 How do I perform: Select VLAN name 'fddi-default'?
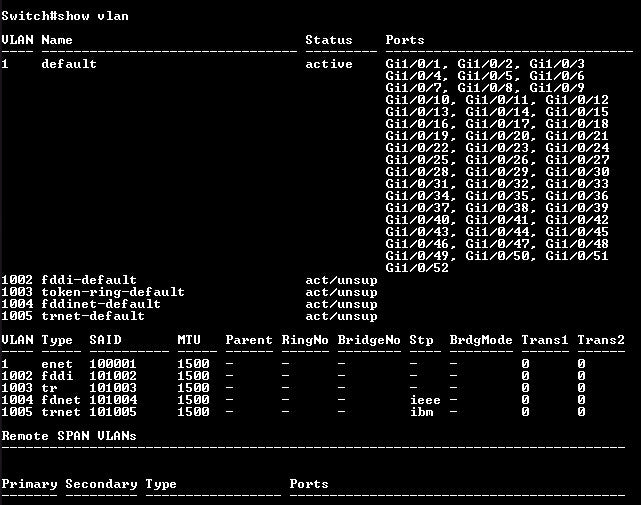pos(89,280)
